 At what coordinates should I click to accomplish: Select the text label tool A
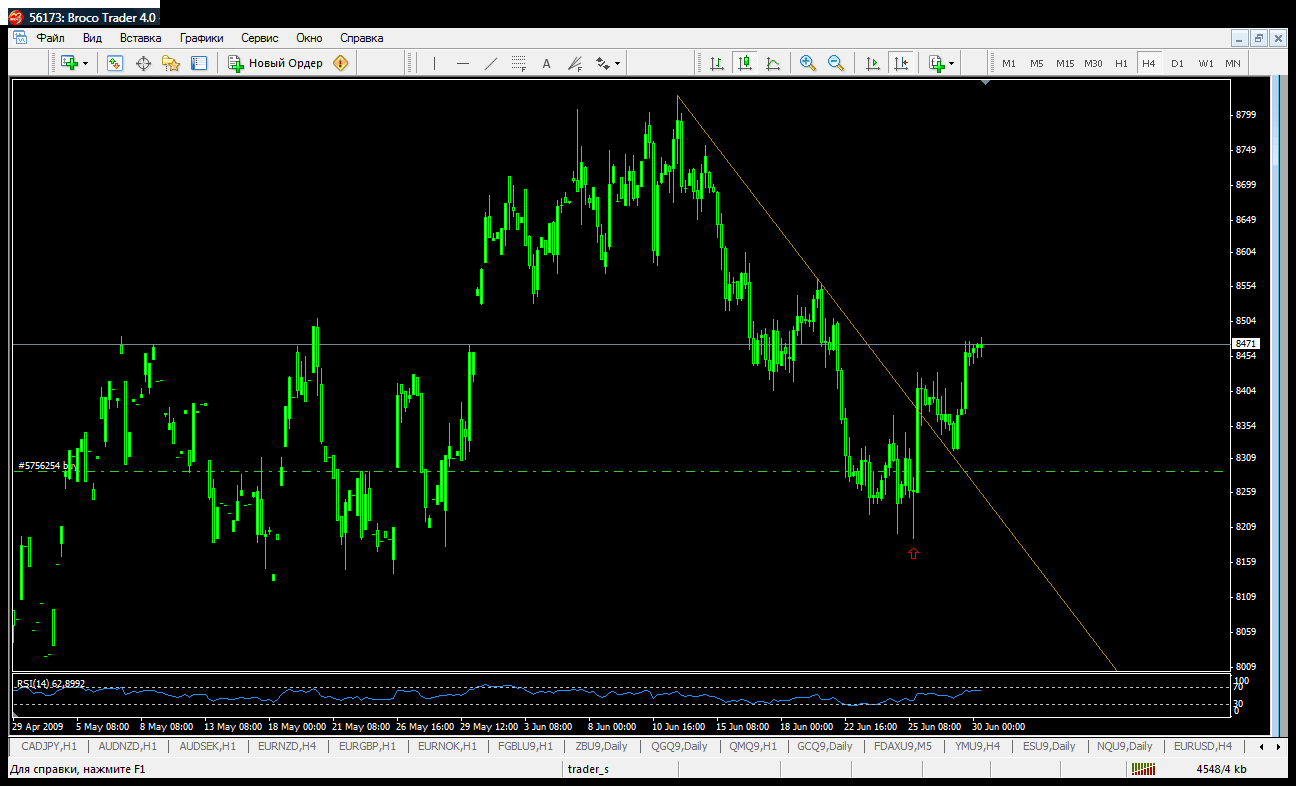pyautogui.click(x=546, y=63)
